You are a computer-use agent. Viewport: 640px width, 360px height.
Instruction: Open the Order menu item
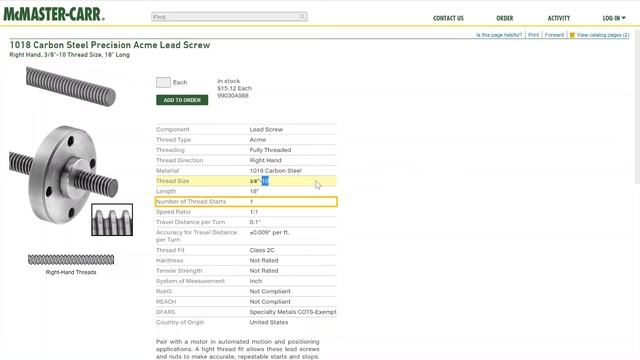click(x=504, y=18)
